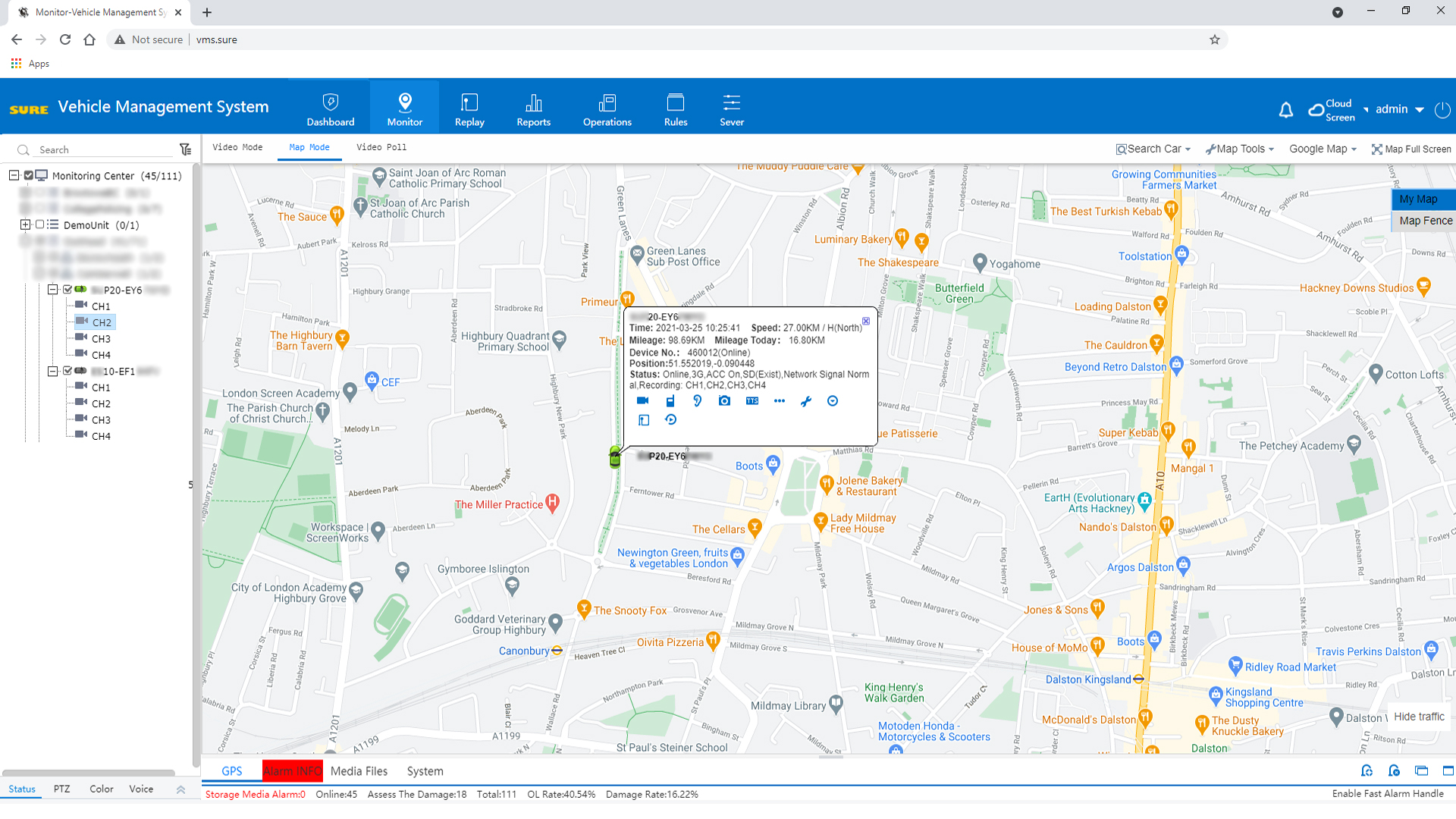Open the Media Files tab
Viewport: 1456px width, 819px height.
[x=359, y=771]
